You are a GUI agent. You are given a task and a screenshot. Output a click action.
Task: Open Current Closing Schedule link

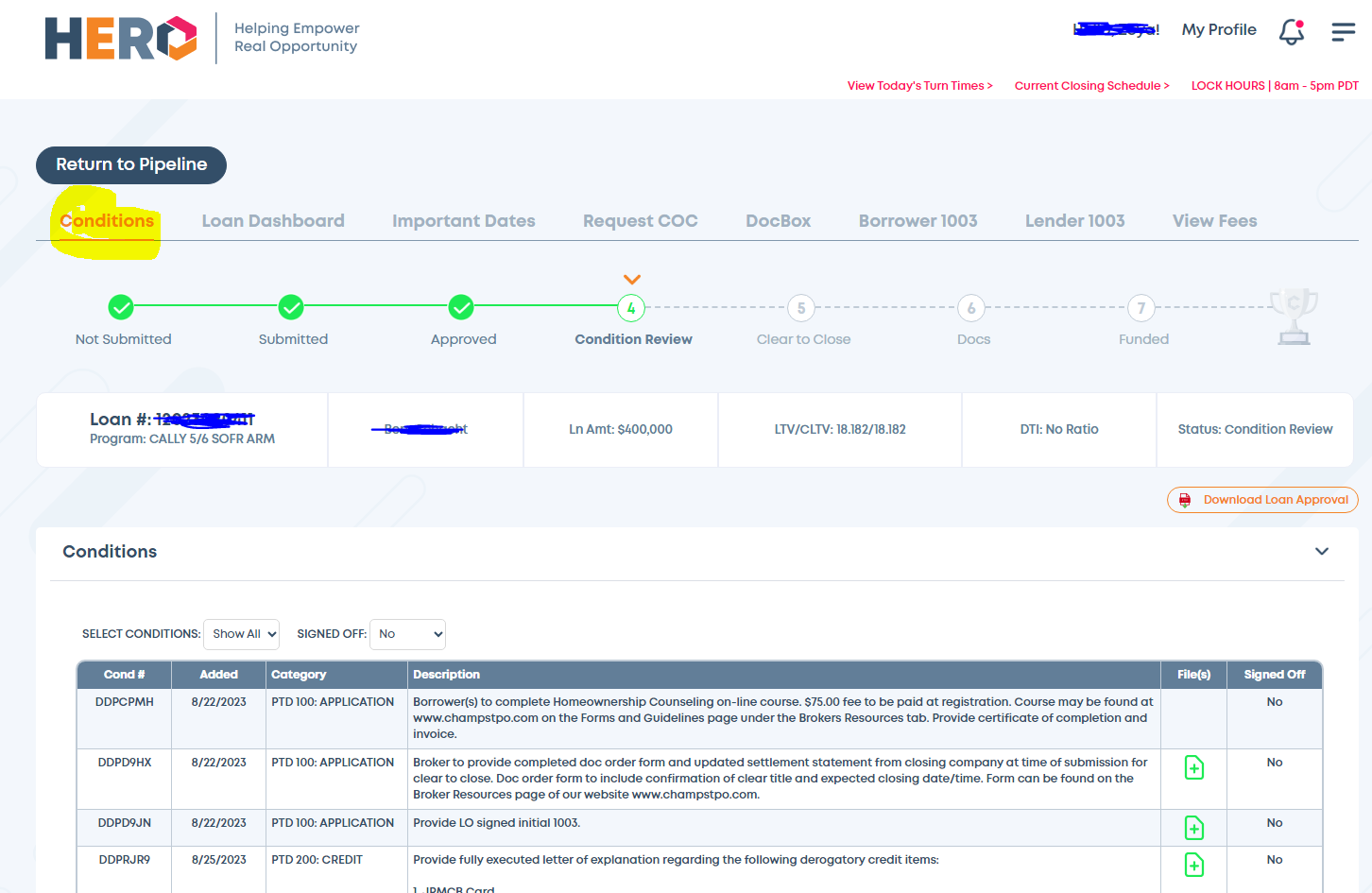point(1092,85)
